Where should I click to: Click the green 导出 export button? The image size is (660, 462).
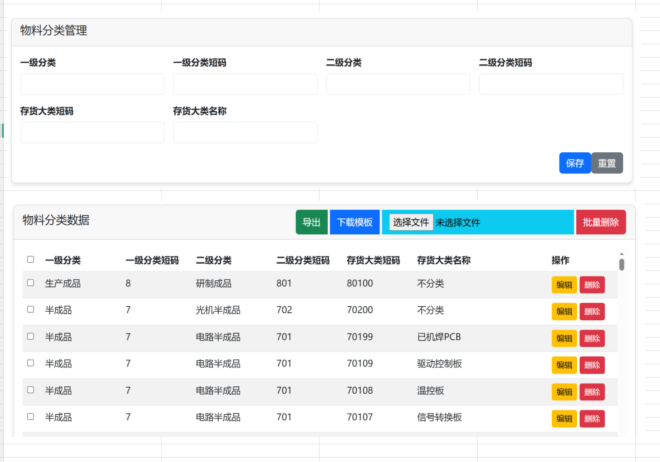tap(311, 222)
